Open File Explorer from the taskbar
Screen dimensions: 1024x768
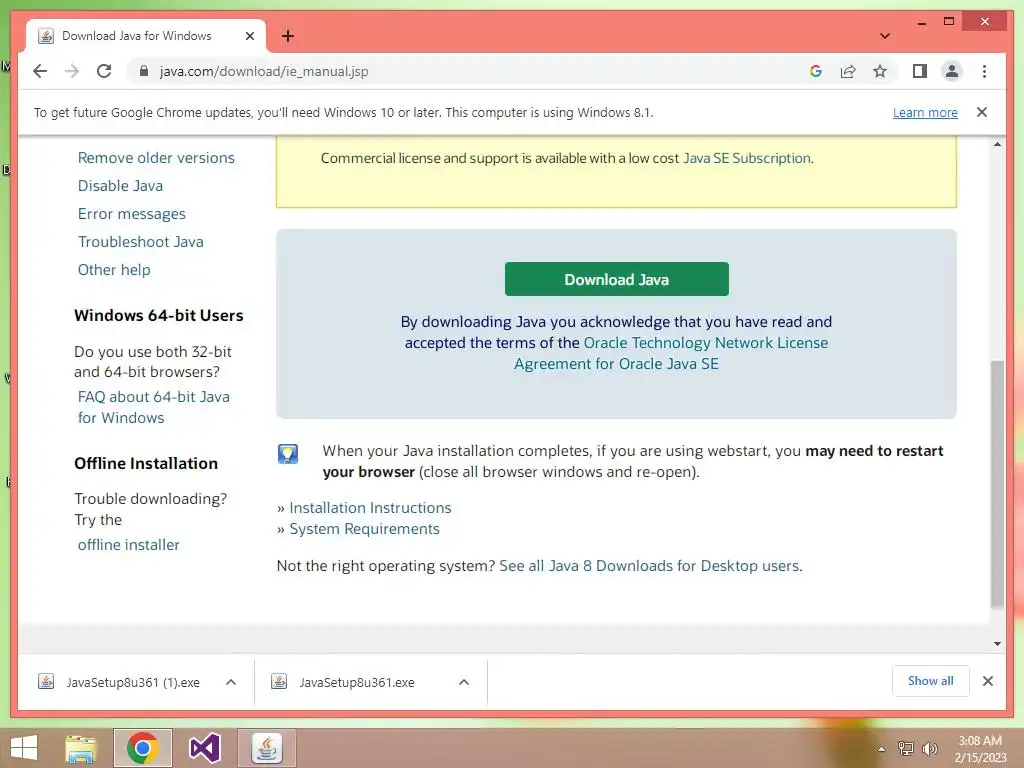point(82,748)
